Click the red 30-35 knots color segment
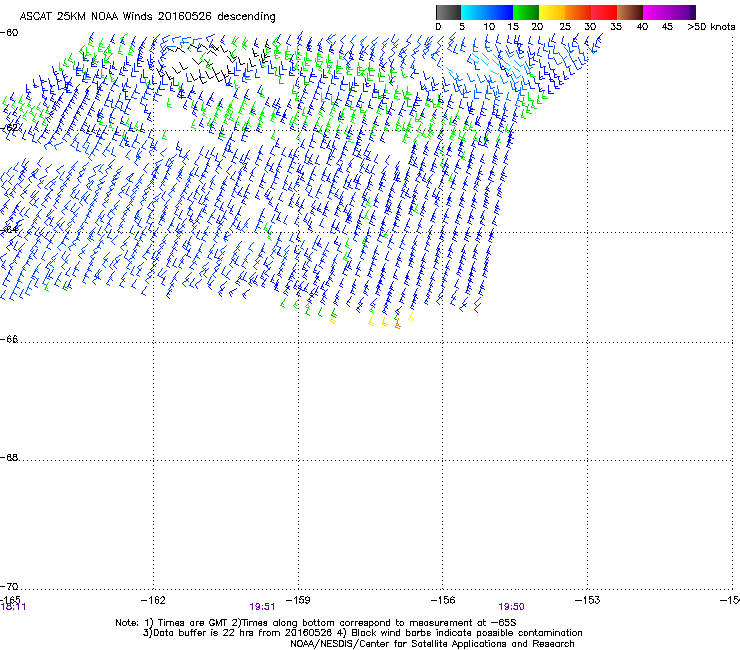Viewport: 740px width, 650px height. [x=604, y=12]
